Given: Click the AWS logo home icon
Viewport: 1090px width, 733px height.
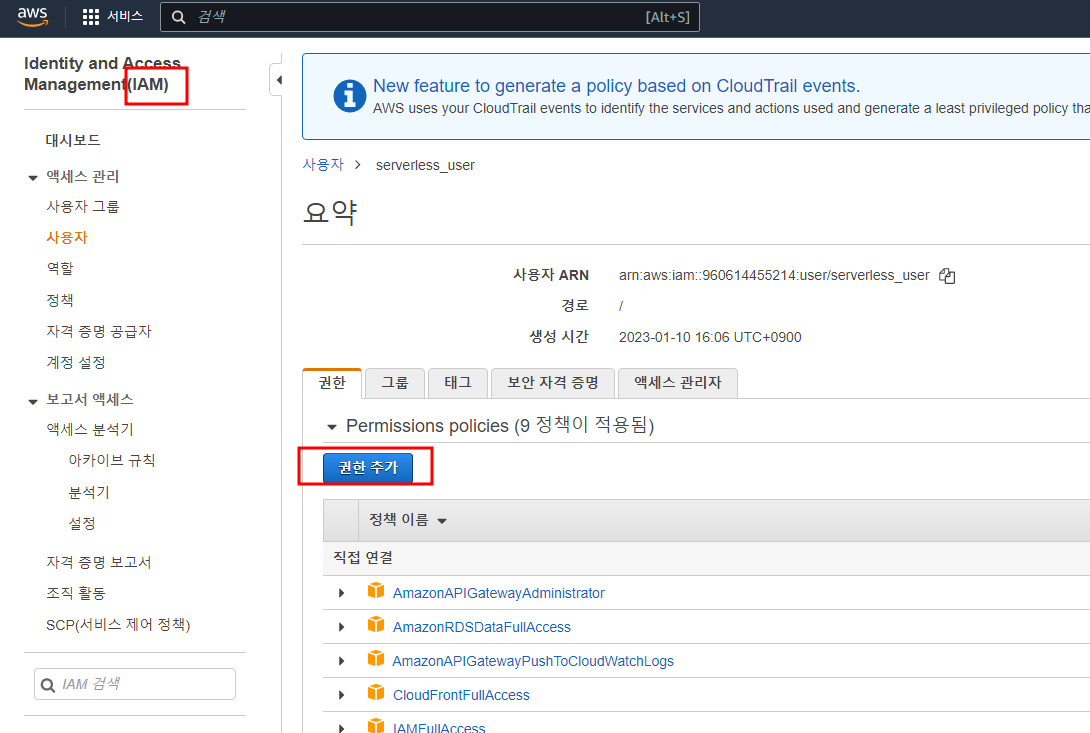Looking at the screenshot, I should tap(33, 17).
